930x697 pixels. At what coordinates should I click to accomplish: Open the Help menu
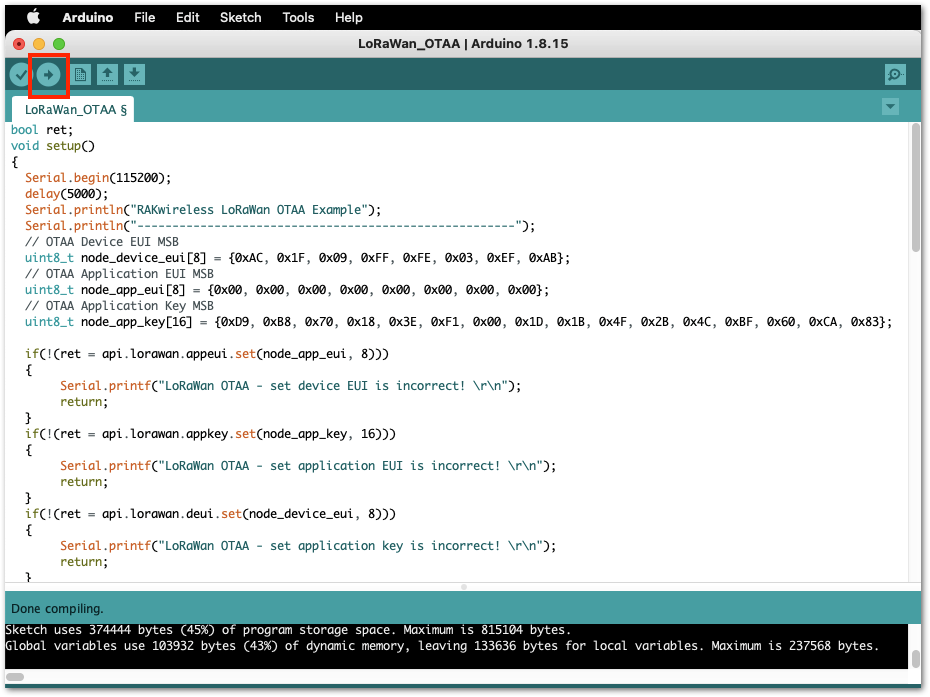[x=348, y=17]
